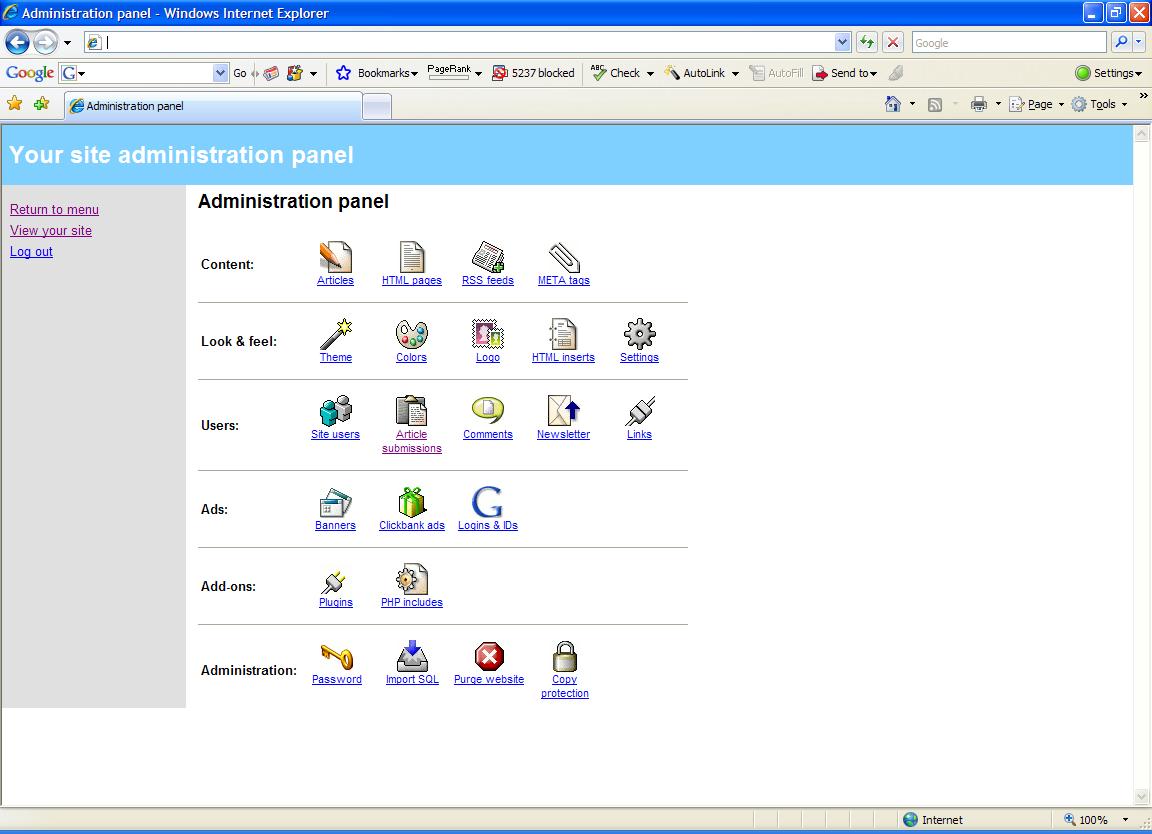Viewport: 1152px width, 834px height.
Task: Click the View your site link
Action: (51, 231)
